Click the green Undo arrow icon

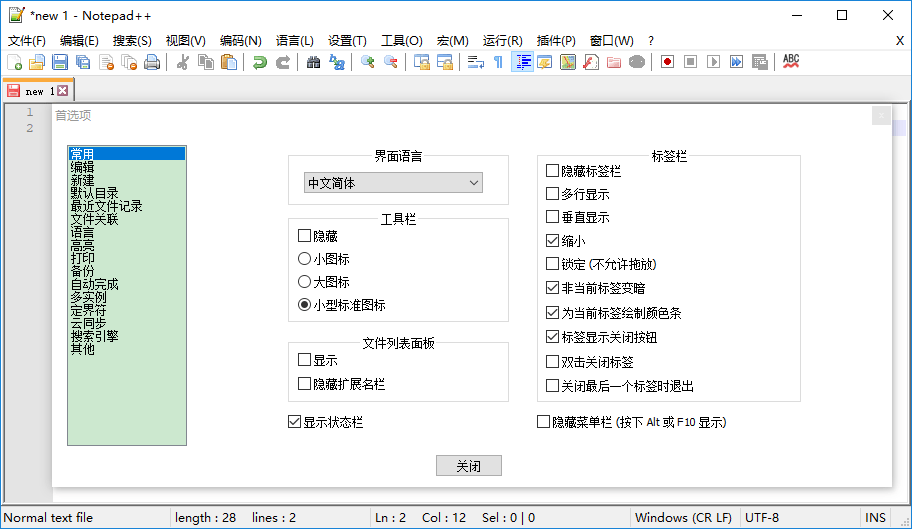[259, 62]
